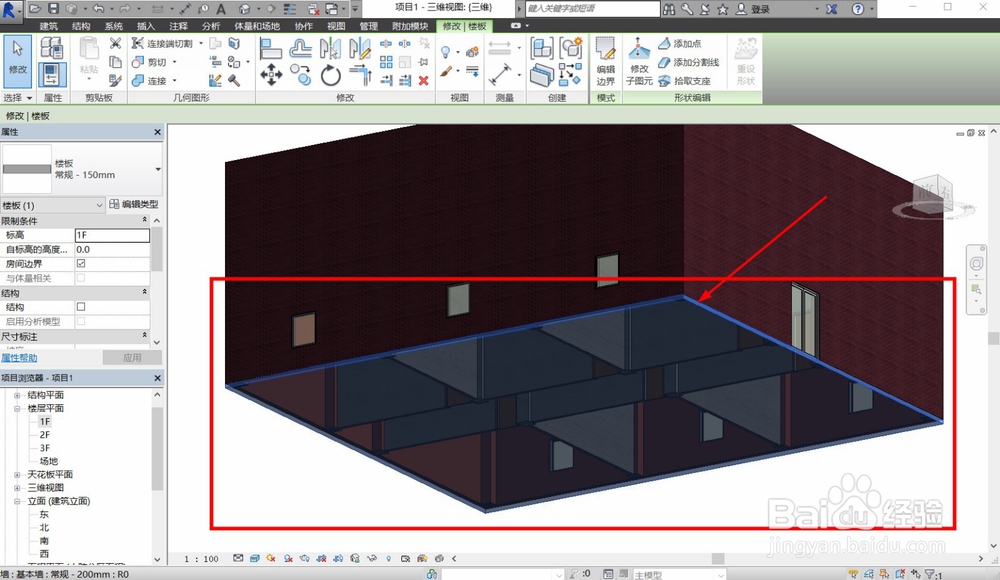This screenshot has width=1000, height=580.
Task: Expand the 三维视图 tree node
Action: [17, 487]
